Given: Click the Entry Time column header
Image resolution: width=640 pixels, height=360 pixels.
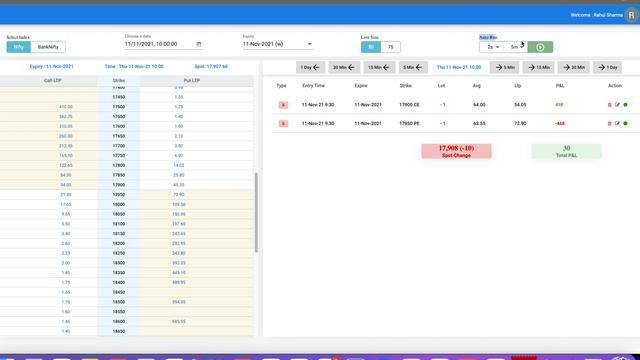Looking at the screenshot, I should (313, 86).
